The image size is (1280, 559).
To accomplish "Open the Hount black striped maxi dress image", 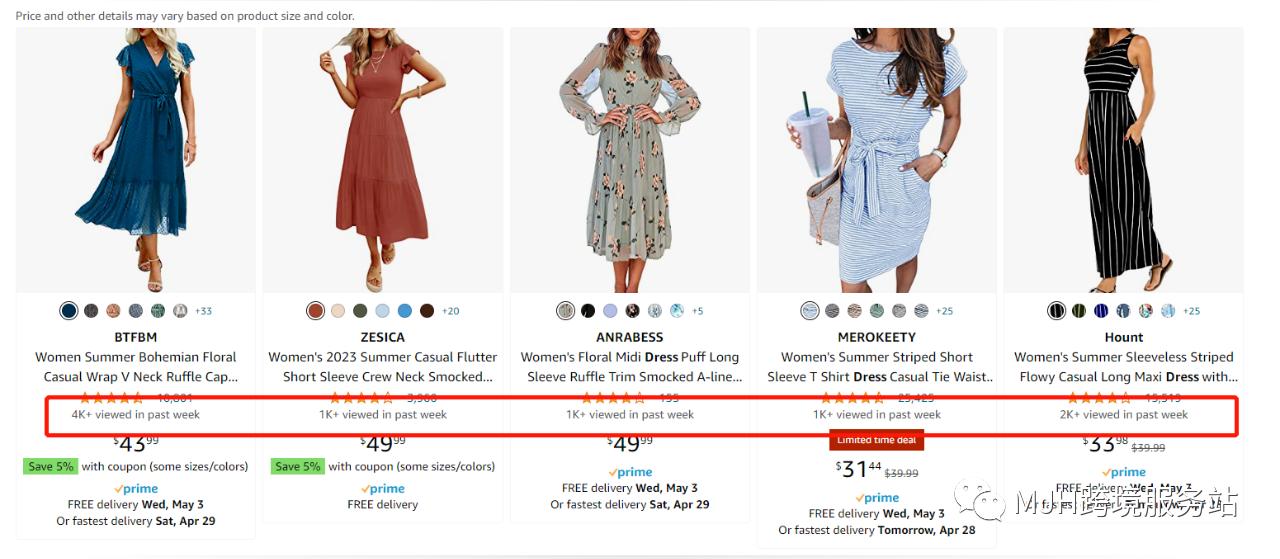I will 1123,160.
